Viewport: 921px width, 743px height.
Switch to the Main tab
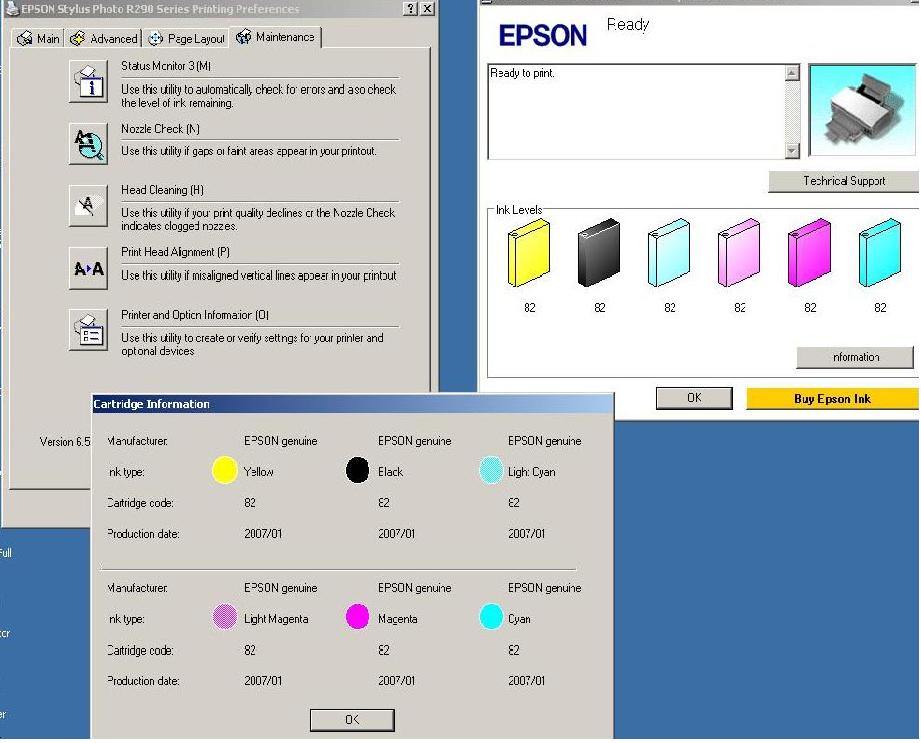[x=38, y=38]
